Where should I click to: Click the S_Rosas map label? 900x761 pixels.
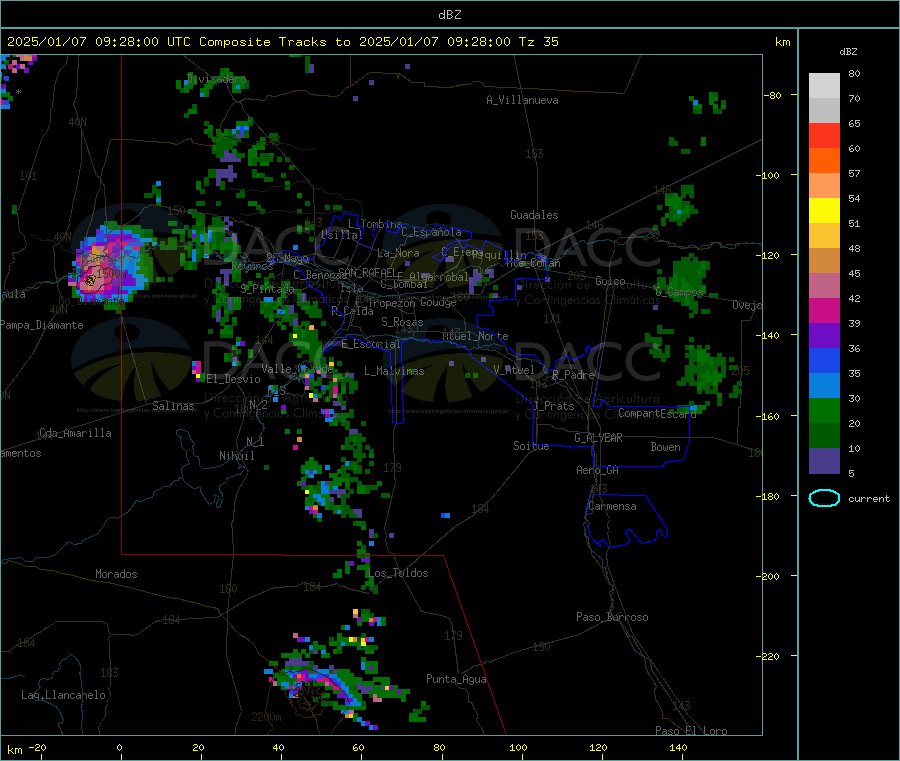coord(402,322)
